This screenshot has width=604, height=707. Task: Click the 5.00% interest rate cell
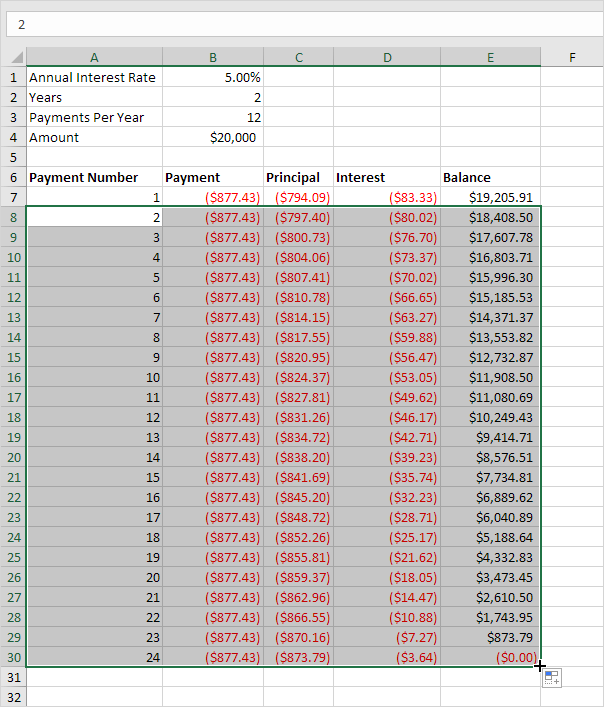(x=213, y=77)
